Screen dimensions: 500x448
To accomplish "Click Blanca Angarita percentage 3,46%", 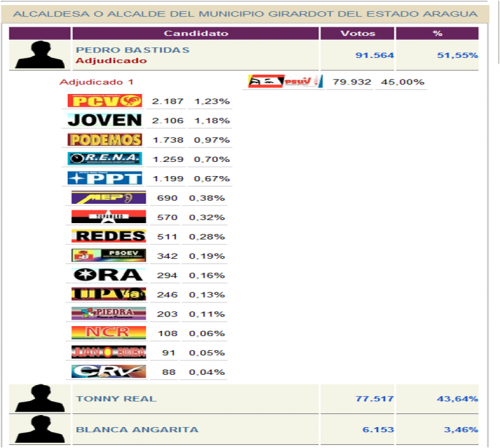I will 461,430.
